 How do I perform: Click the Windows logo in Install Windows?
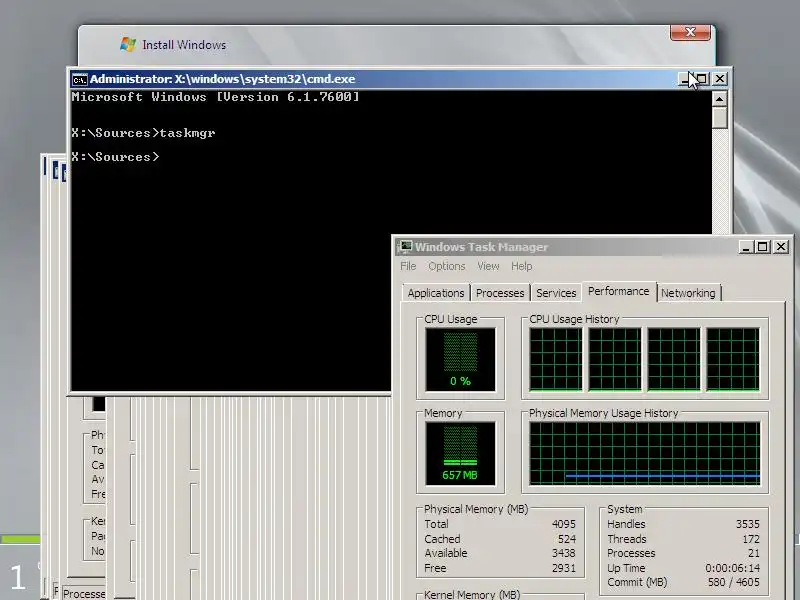tap(128, 44)
